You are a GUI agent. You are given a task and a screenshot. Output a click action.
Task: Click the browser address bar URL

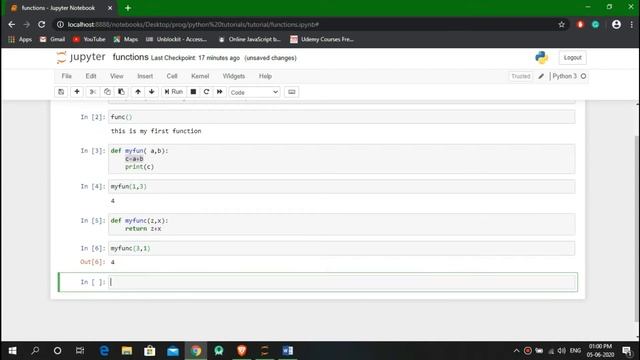193,24
